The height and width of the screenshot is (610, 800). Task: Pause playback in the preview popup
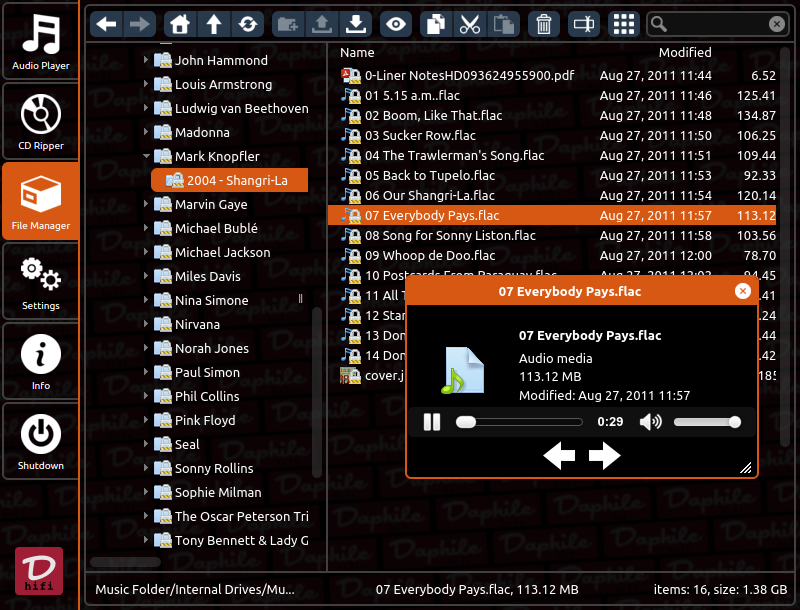pyautogui.click(x=432, y=422)
